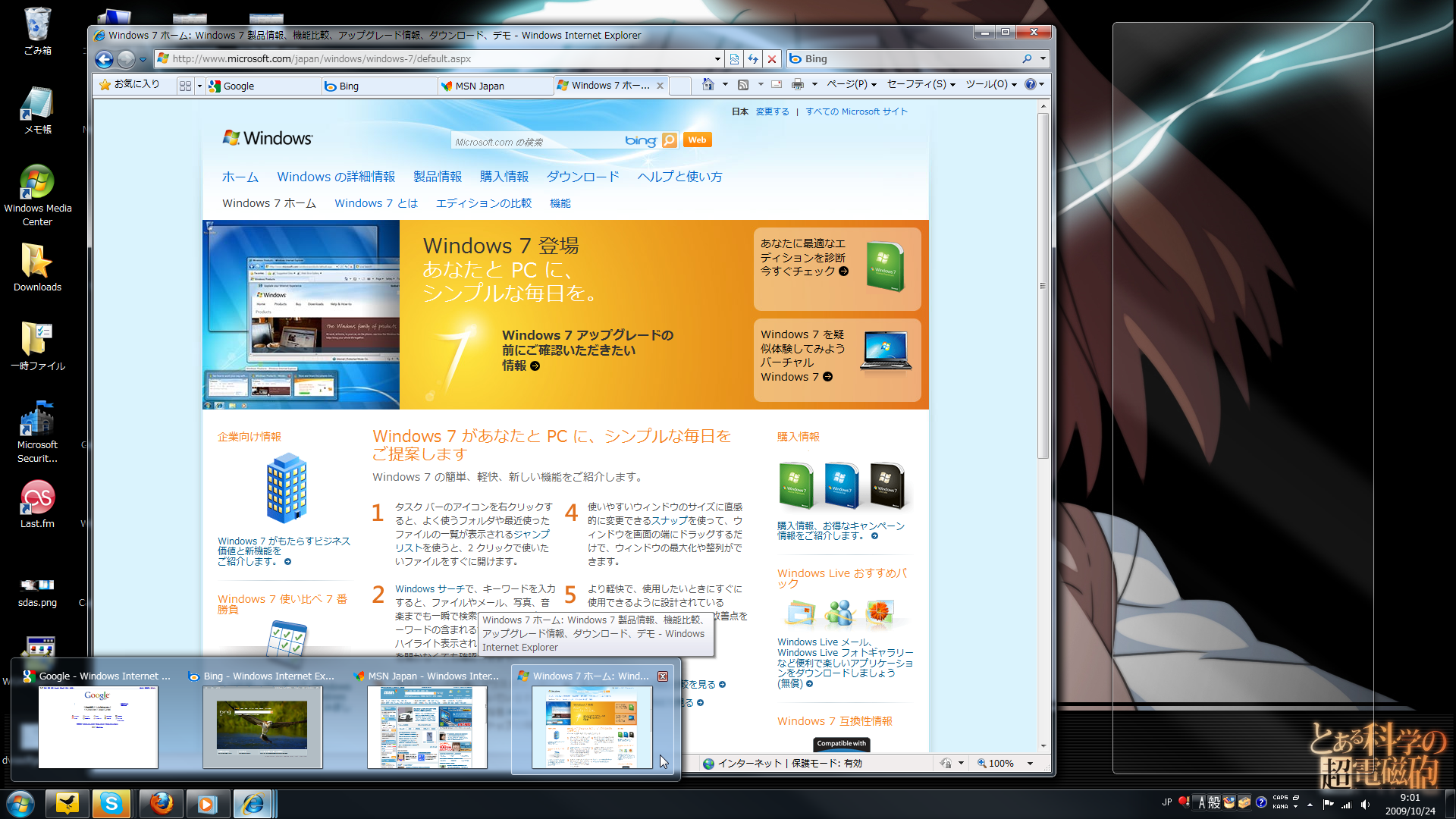
Task: Click the Internet Explorer taskbar icon
Action: pos(253,803)
